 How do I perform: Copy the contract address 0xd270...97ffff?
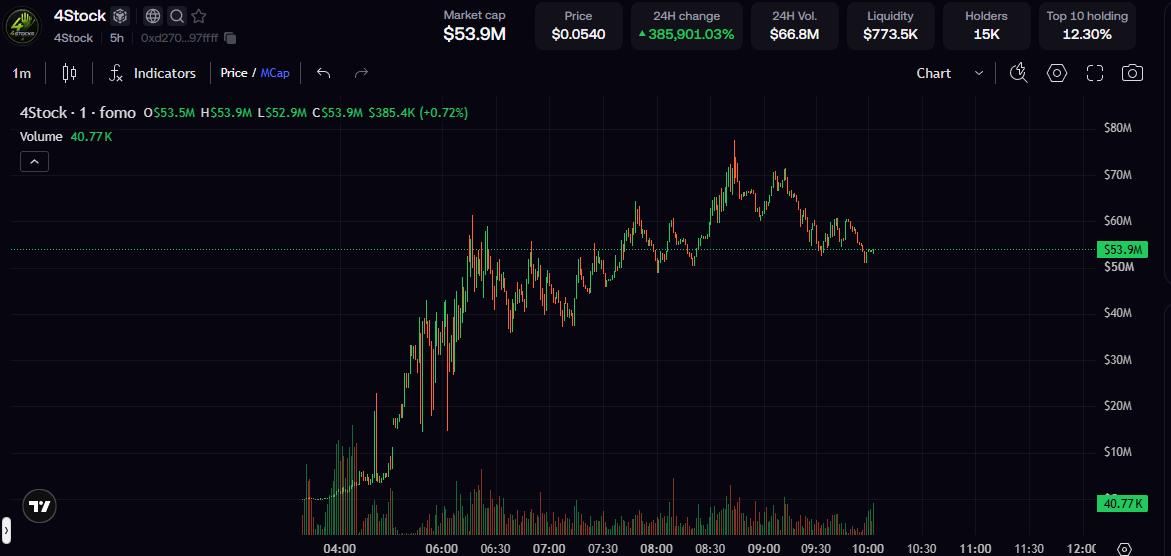[x=230, y=37]
